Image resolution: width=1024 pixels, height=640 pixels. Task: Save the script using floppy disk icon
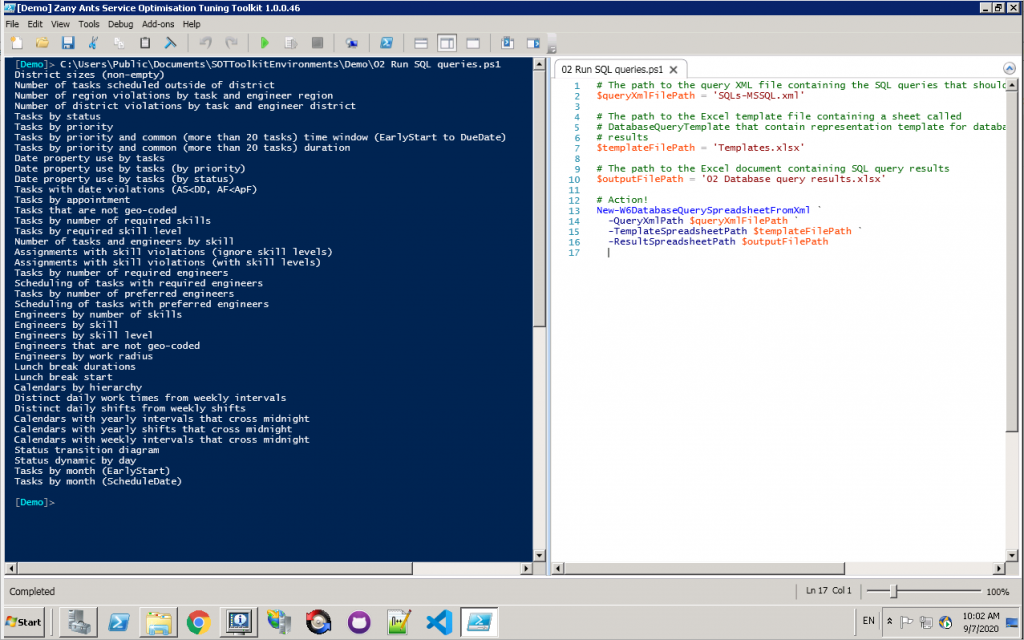pyautogui.click(x=68, y=43)
